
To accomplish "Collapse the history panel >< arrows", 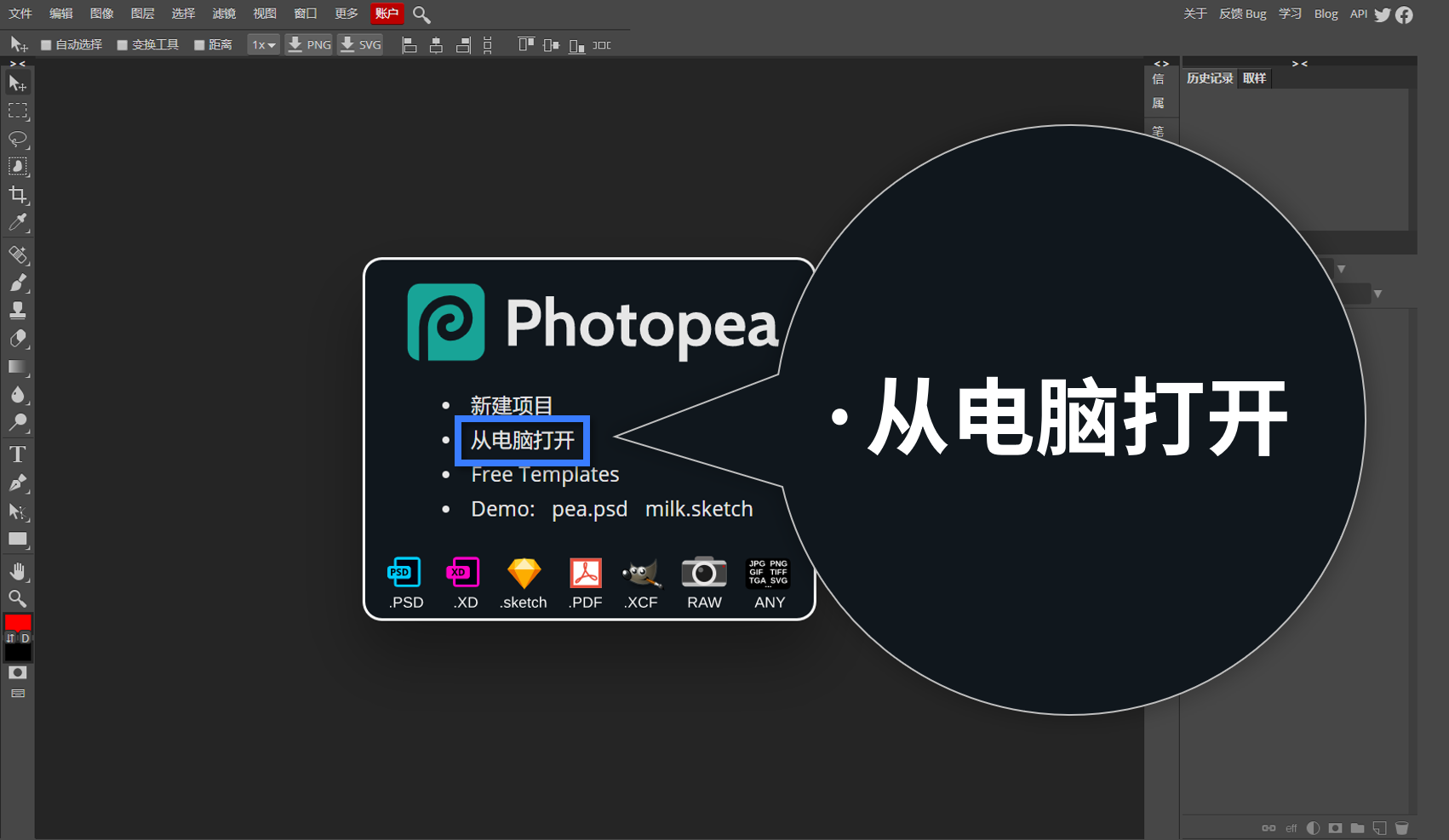I will click(x=1299, y=64).
